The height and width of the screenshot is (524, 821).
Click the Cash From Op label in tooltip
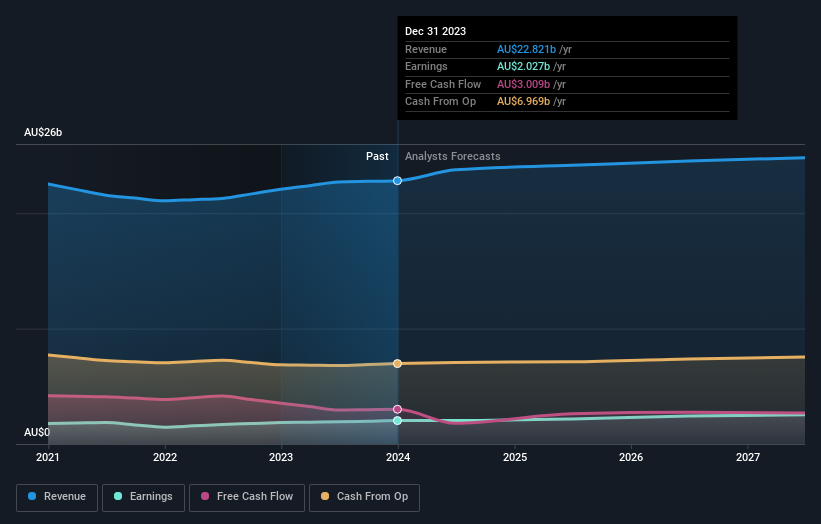click(x=440, y=102)
